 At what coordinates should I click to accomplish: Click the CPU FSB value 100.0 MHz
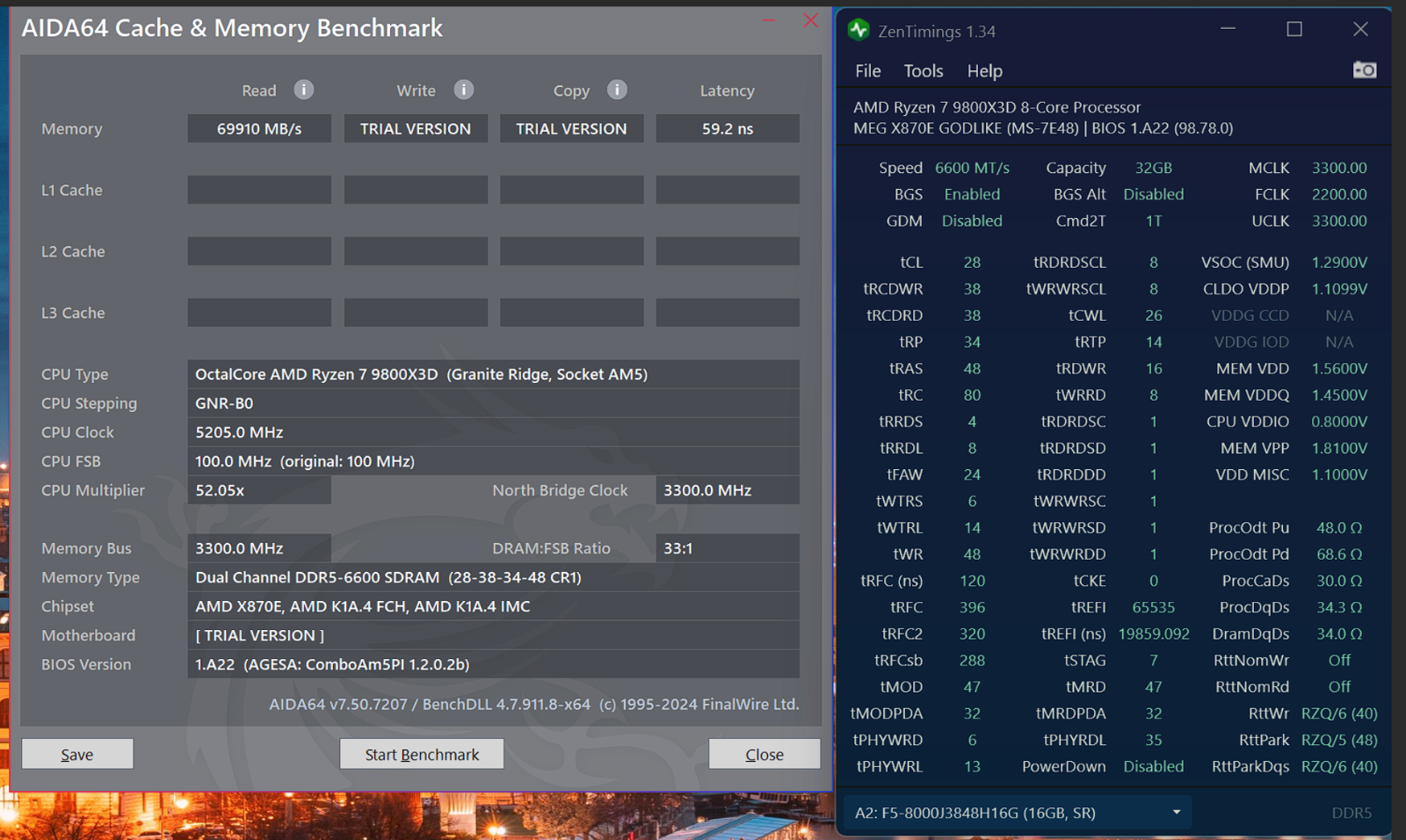[x=494, y=461]
